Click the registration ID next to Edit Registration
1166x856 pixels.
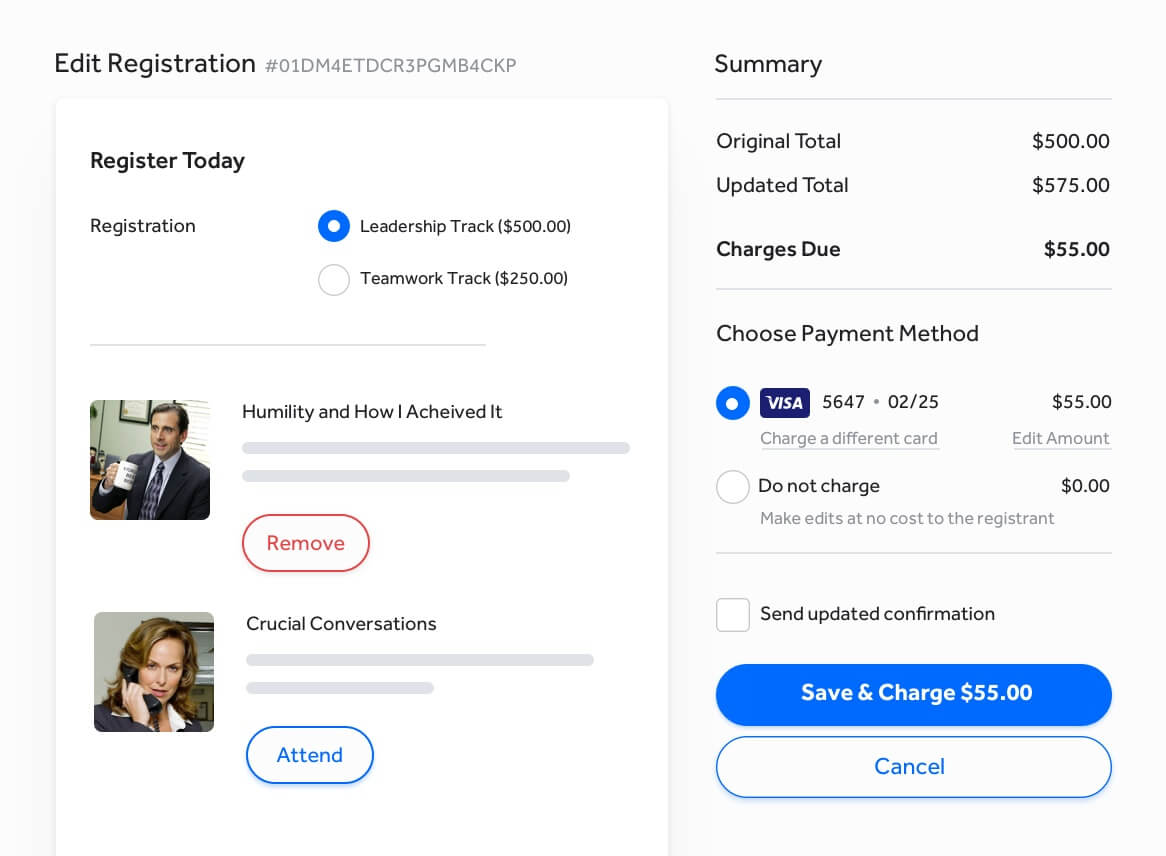tap(391, 66)
